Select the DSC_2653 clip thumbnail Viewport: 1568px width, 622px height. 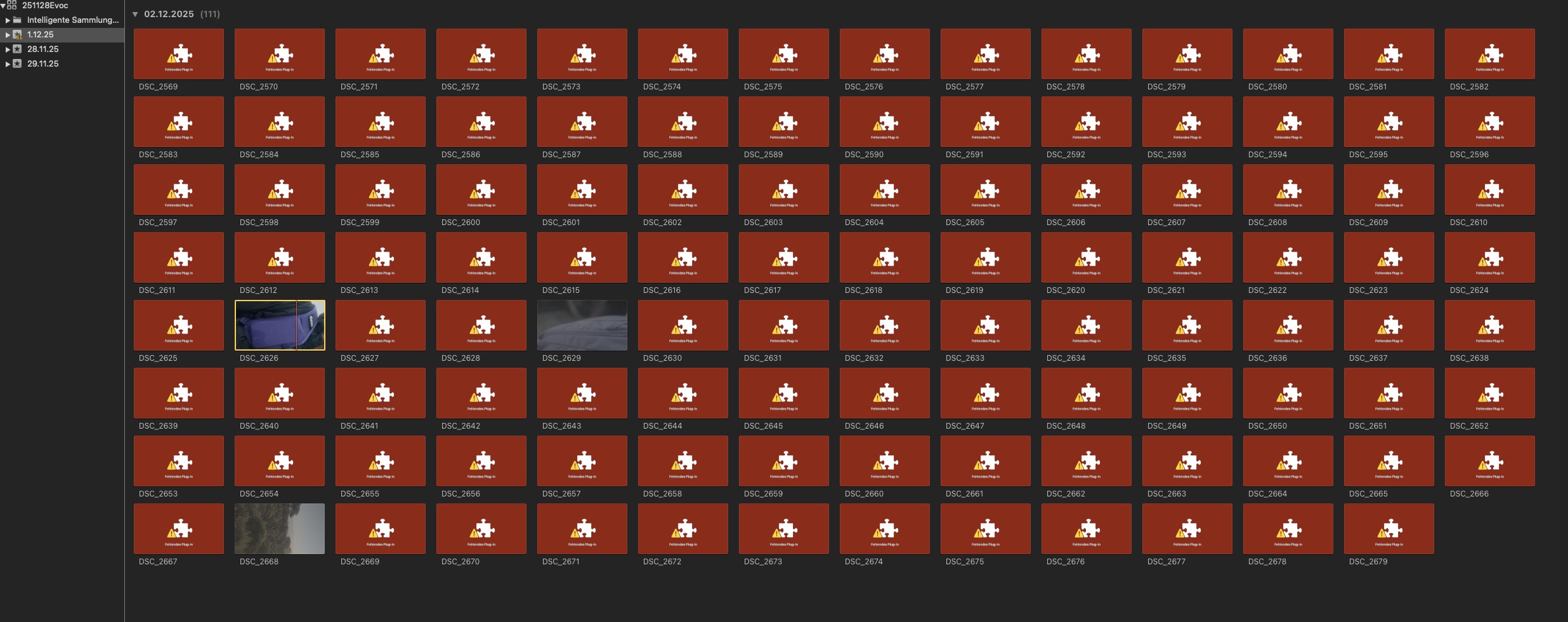[x=179, y=461]
